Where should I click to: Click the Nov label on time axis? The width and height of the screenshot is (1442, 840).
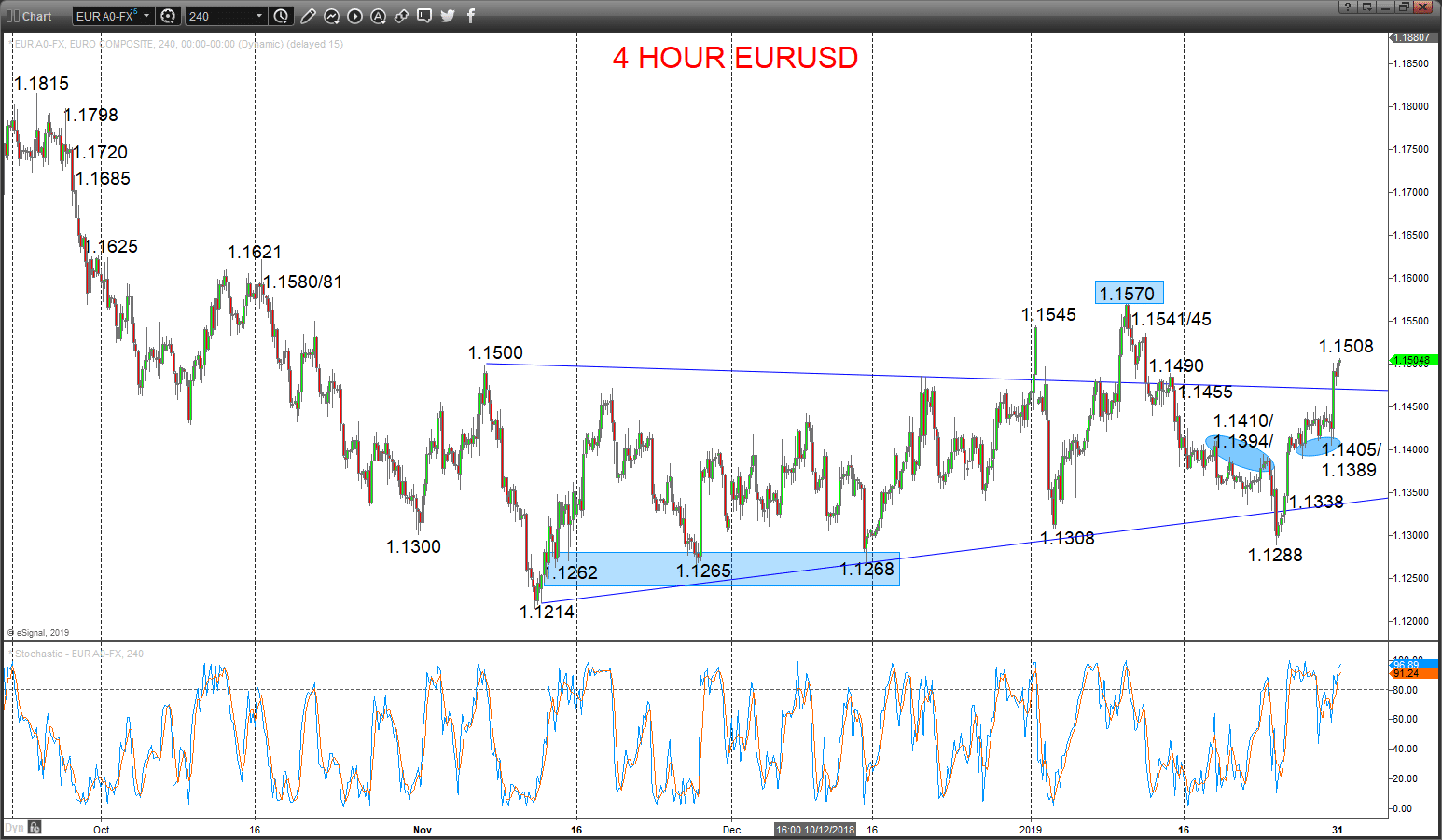pyautogui.click(x=423, y=829)
